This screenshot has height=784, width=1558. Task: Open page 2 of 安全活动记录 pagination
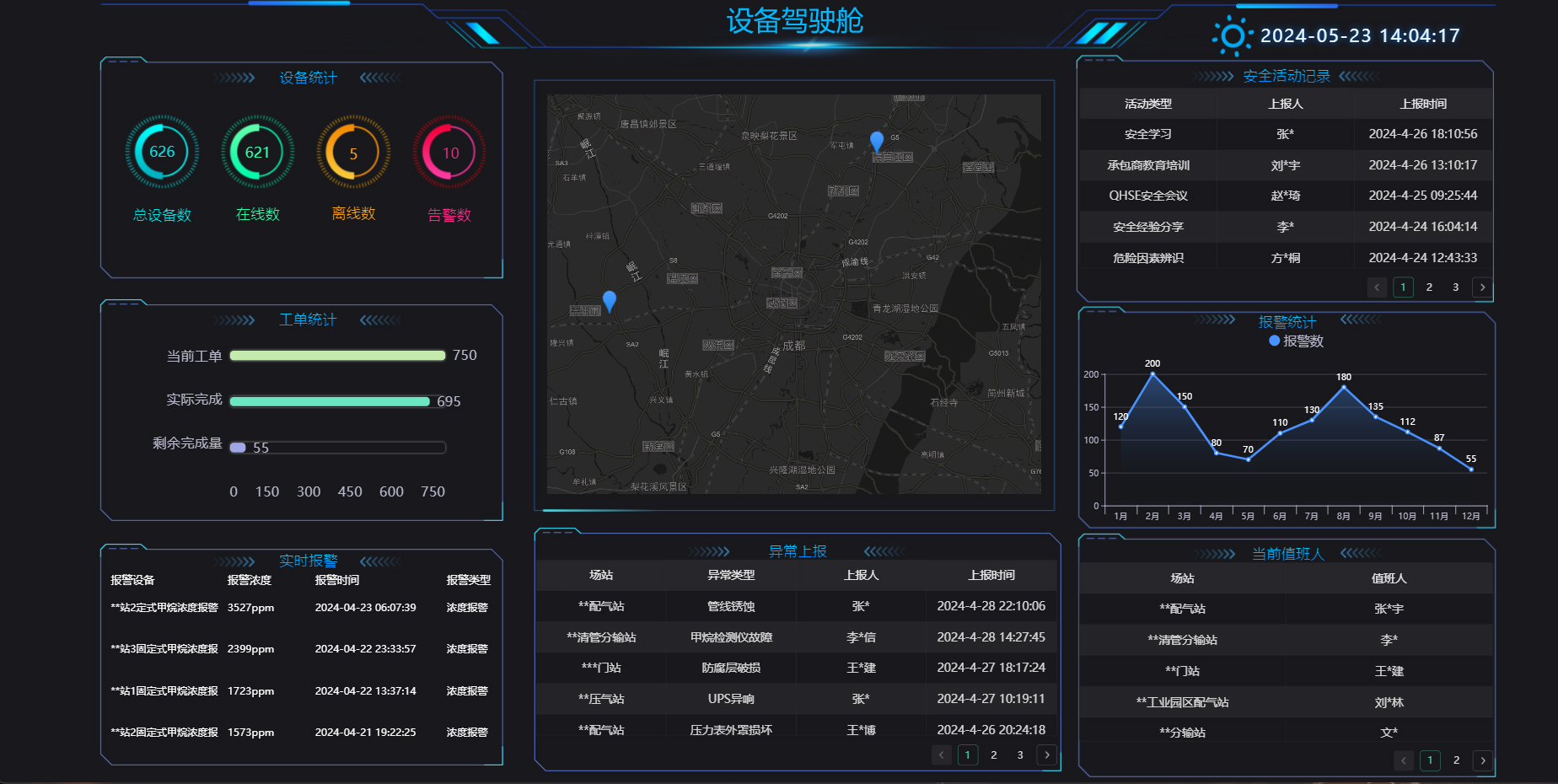pos(1429,287)
